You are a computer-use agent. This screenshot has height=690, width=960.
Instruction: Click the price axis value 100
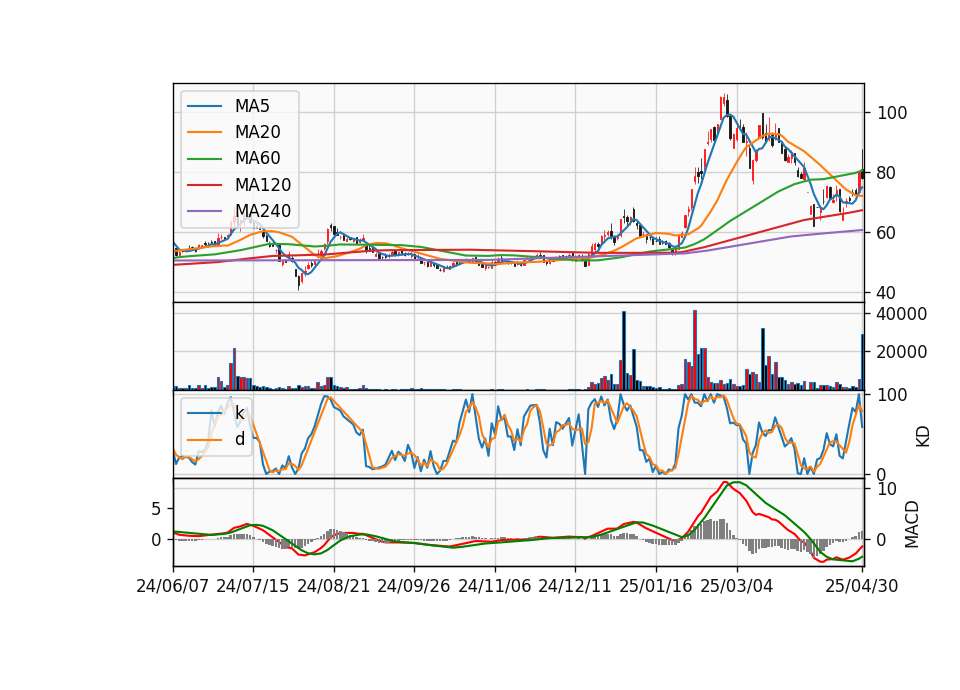pos(892,113)
